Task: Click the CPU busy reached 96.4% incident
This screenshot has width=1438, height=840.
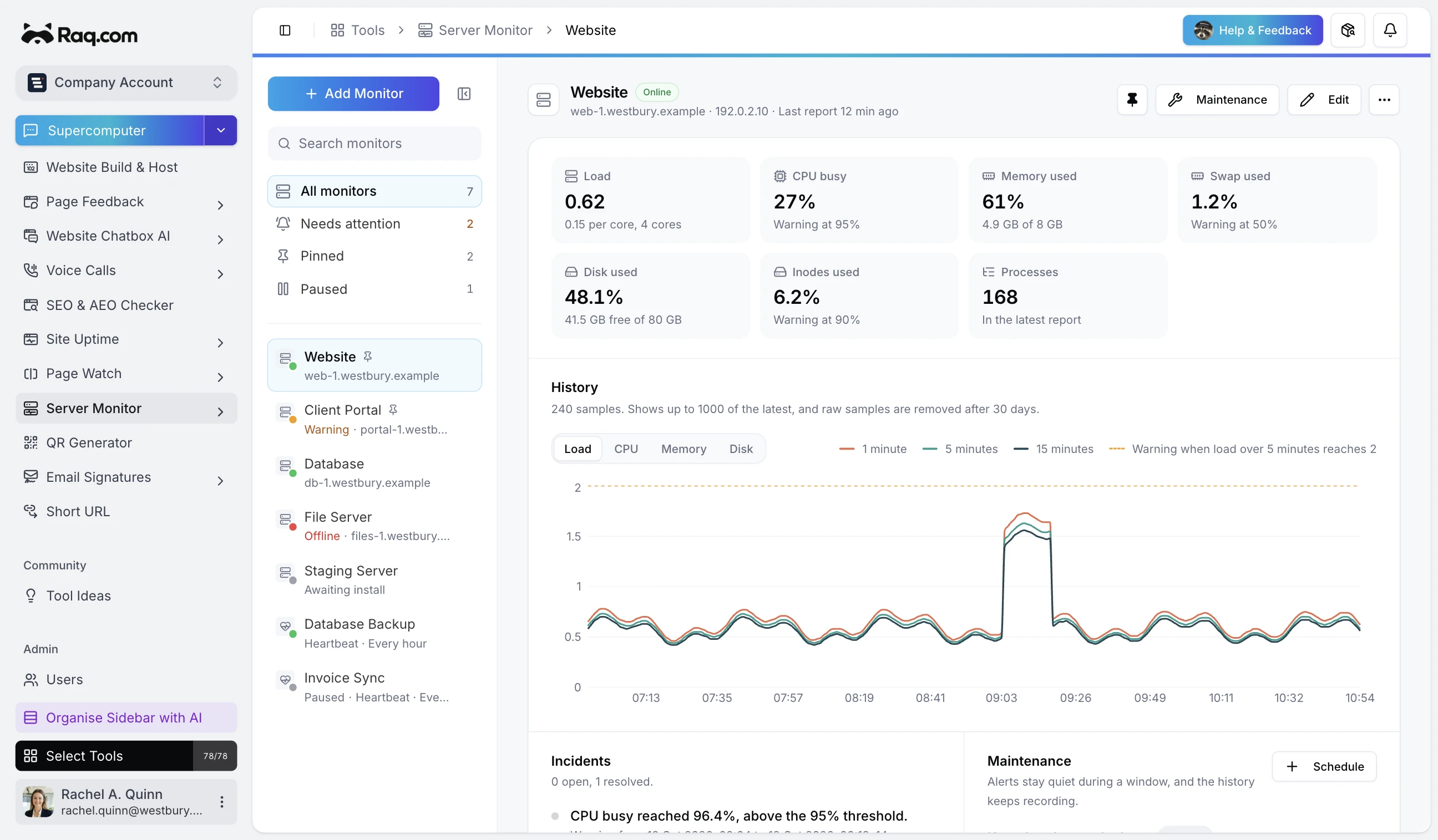Action: click(x=738, y=816)
